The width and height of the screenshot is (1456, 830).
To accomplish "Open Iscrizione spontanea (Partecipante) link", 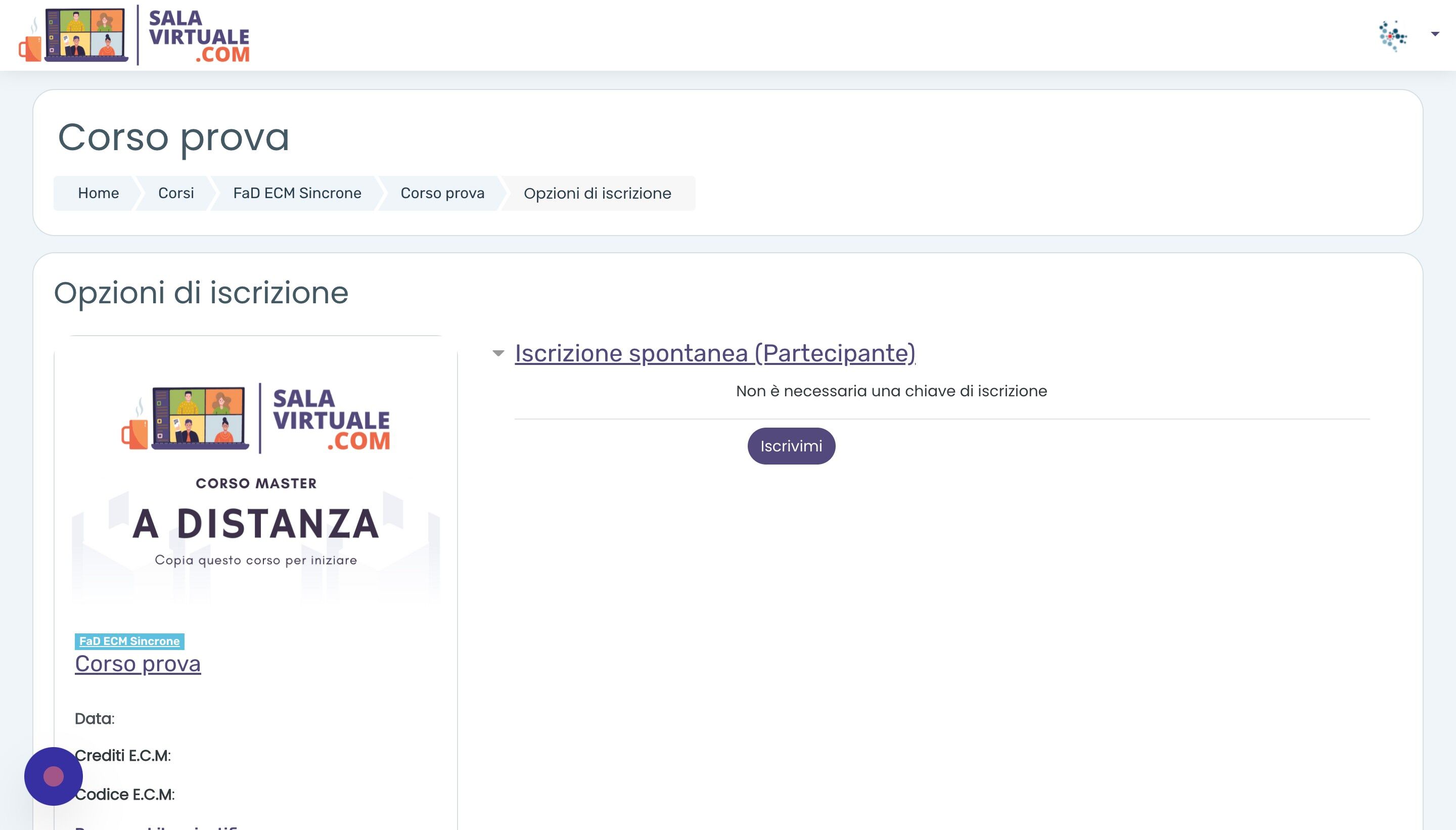I will 715,353.
